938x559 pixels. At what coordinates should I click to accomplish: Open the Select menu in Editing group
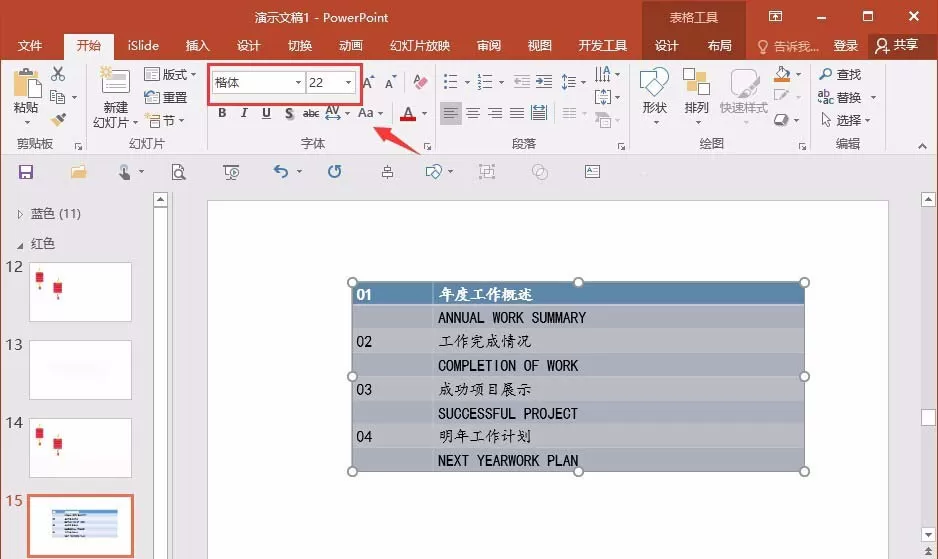[x=846, y=120]
